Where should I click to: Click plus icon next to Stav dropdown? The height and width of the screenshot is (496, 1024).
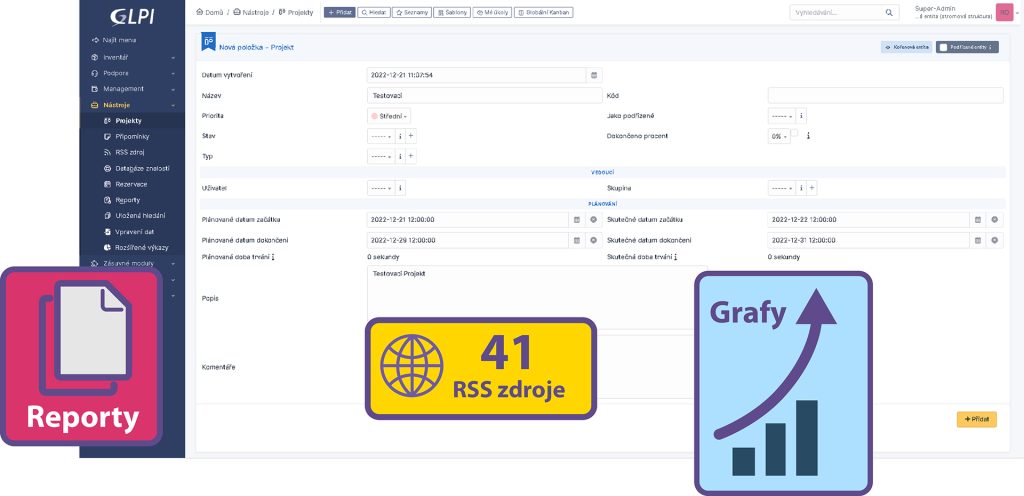pyautogui.click(x=411, y=136)
